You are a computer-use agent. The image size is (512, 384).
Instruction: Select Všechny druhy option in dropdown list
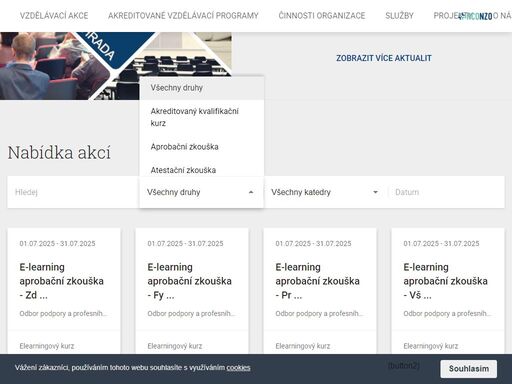pos(202,88)
